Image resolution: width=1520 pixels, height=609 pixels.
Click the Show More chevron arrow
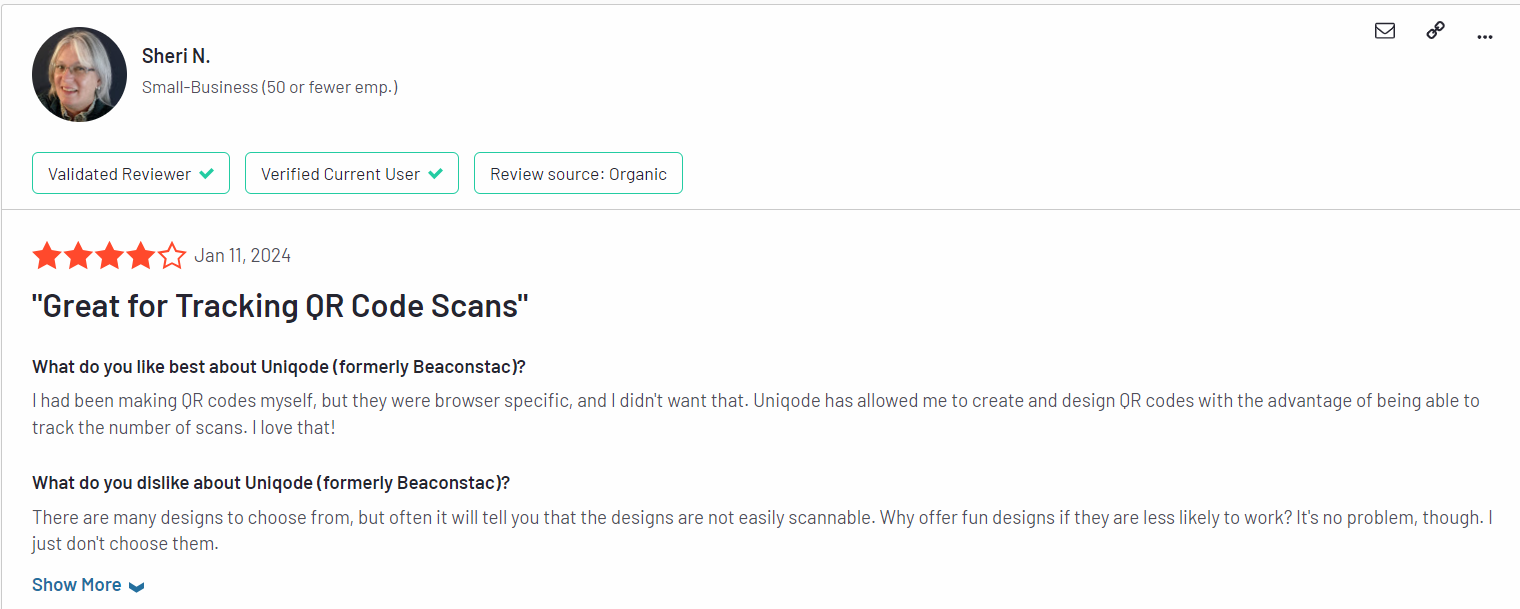(137, 587)
